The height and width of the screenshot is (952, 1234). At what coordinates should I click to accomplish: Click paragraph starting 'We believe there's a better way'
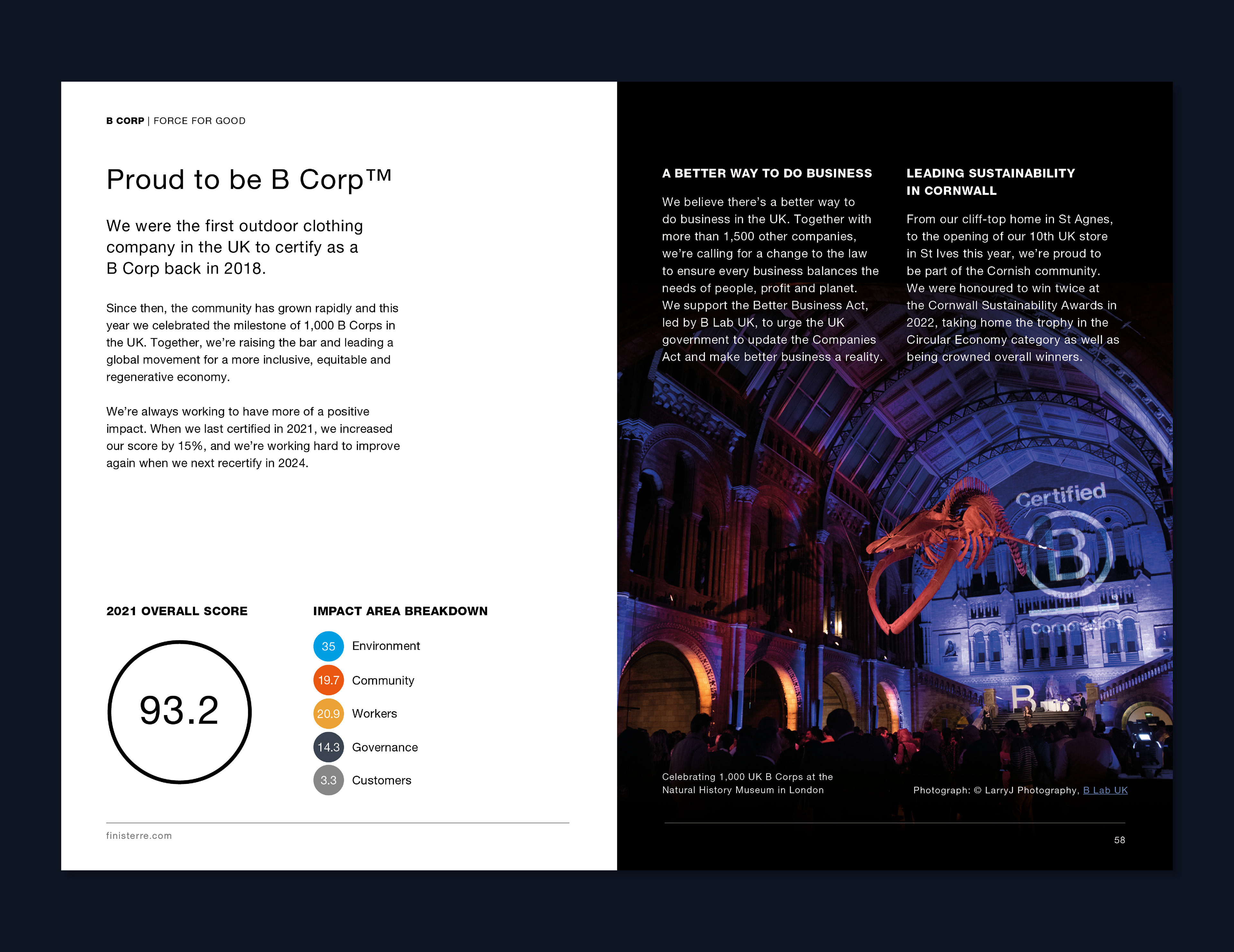click(x=772, y=279)
